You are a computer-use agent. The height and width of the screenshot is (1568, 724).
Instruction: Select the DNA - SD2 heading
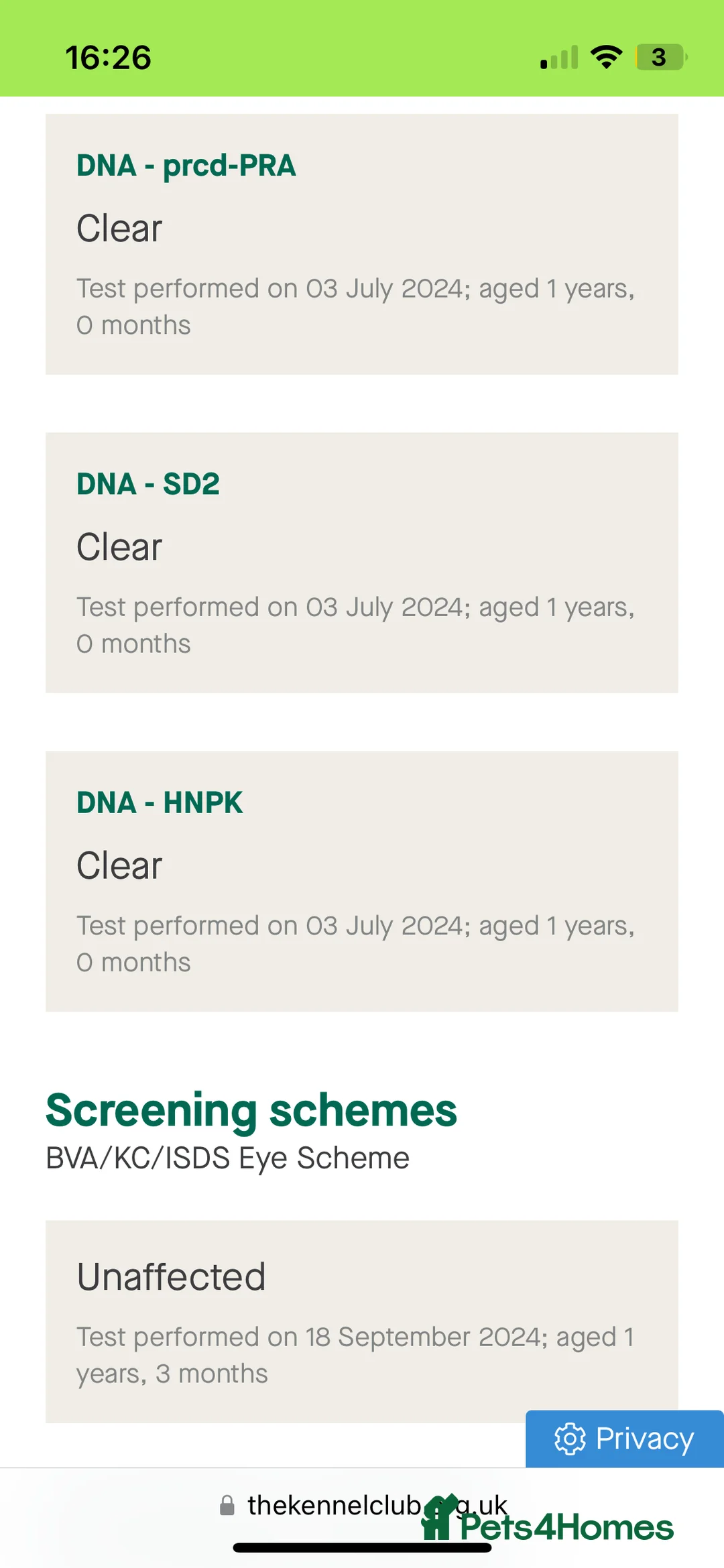coord(147,484)
